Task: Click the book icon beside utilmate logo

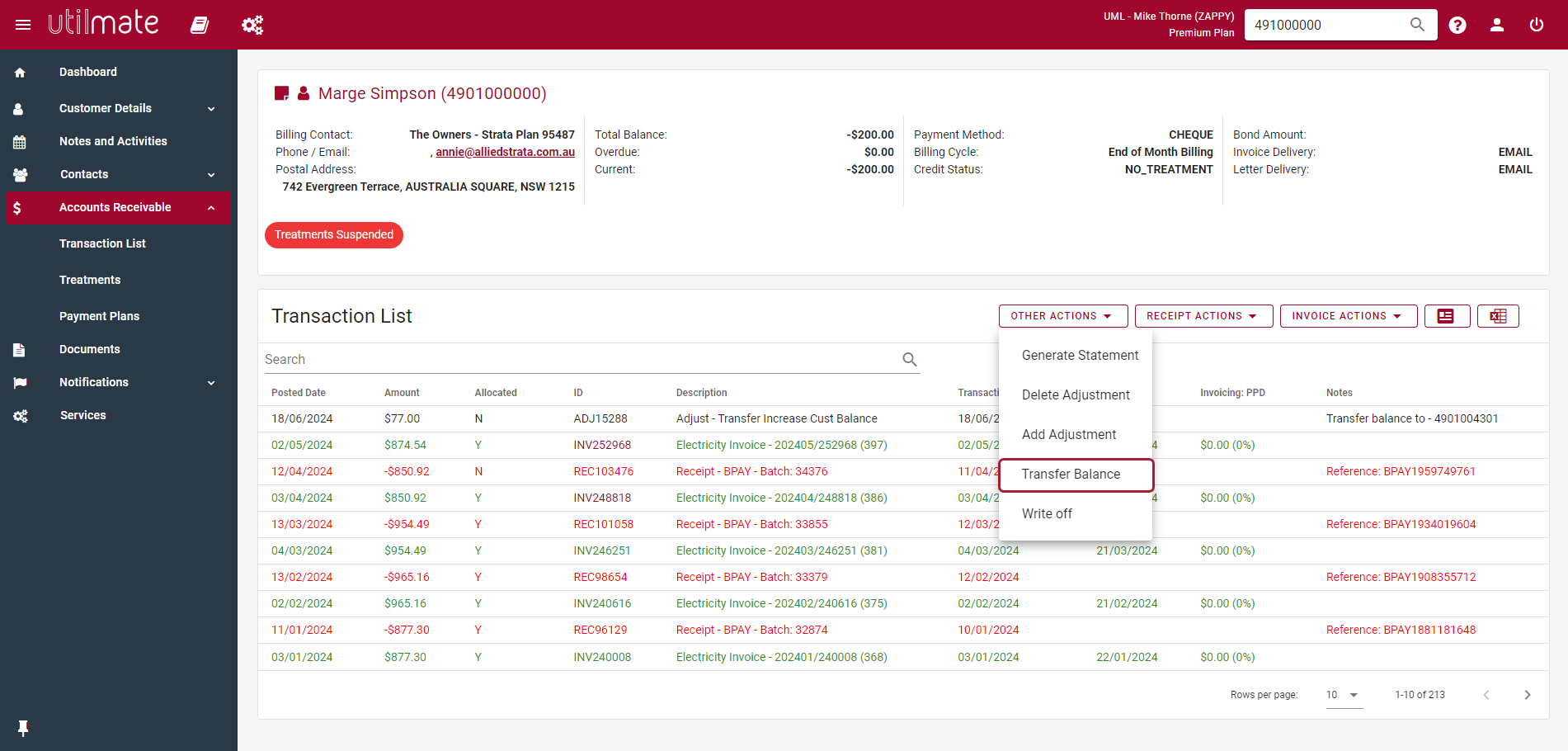Action: [x=200, y=25]
